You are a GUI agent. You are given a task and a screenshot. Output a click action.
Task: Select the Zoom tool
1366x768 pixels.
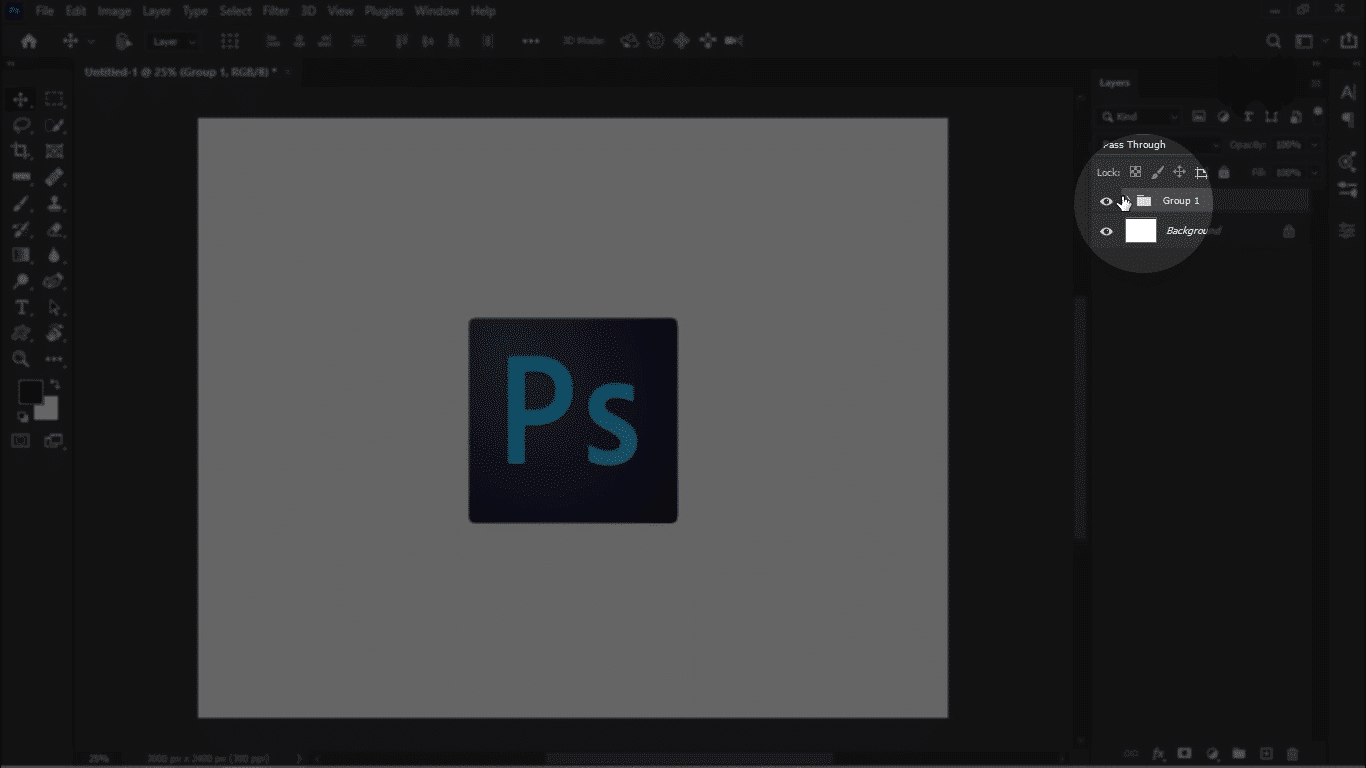[20, 359]
